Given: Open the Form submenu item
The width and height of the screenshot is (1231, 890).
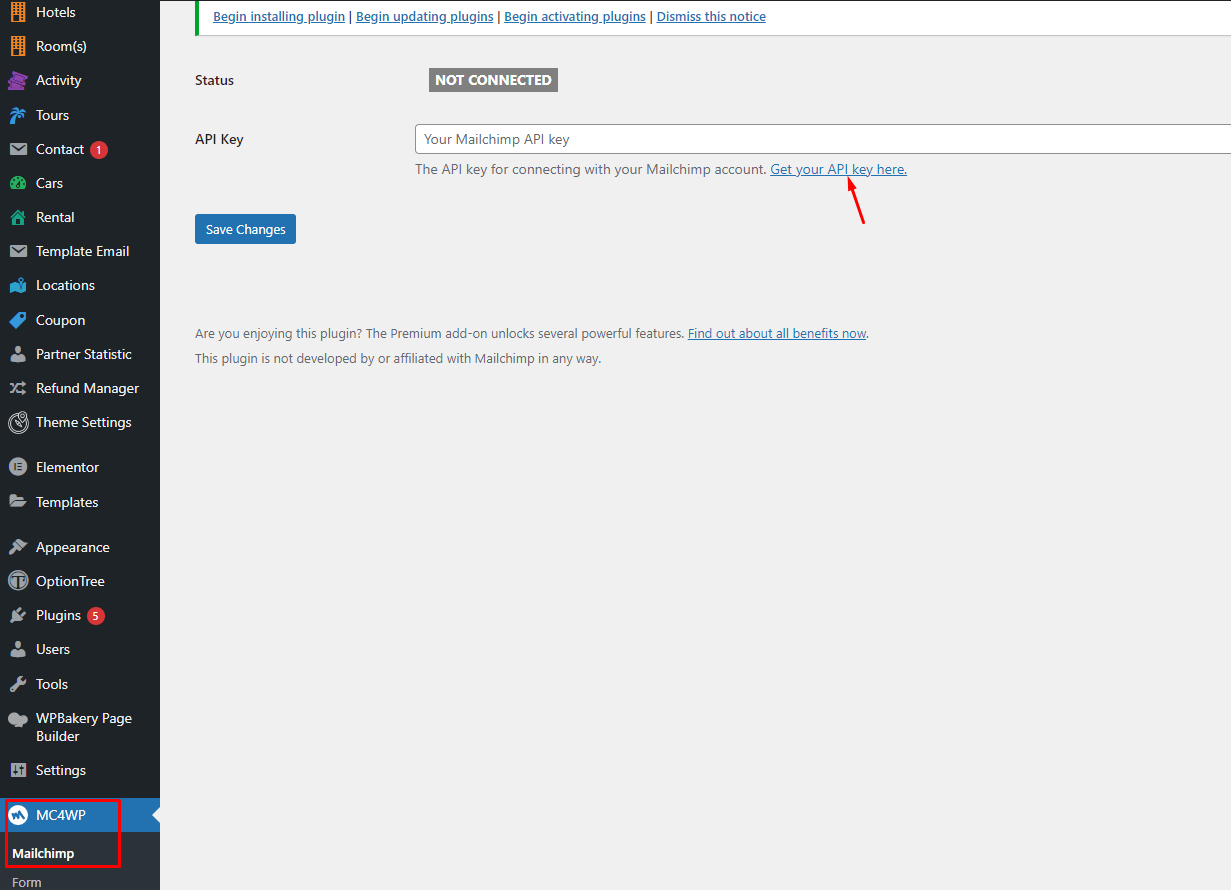Looking at the screenshot, I should coord(27,882).
